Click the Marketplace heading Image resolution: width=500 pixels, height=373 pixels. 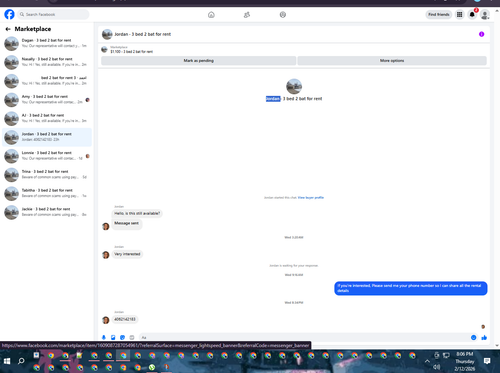(x=33, y=29)
